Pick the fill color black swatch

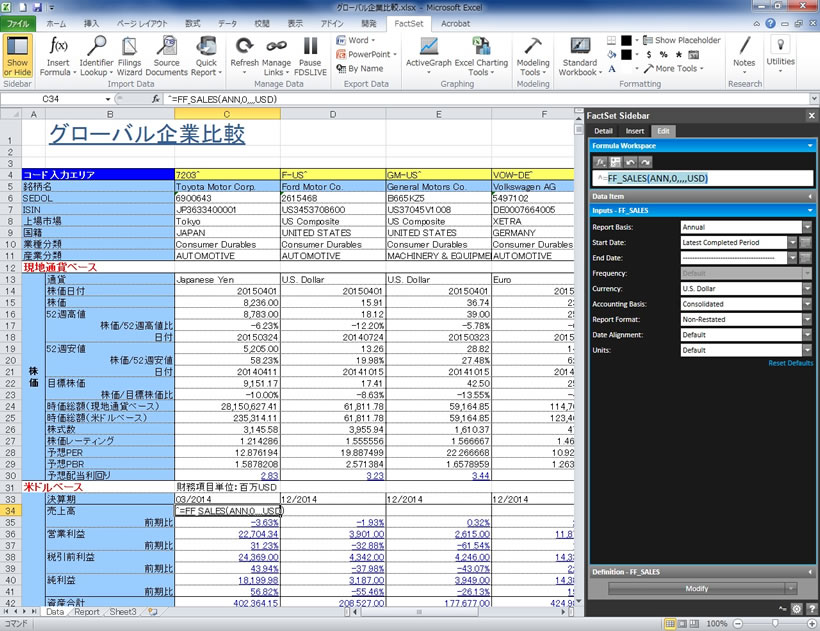(626, 54)
